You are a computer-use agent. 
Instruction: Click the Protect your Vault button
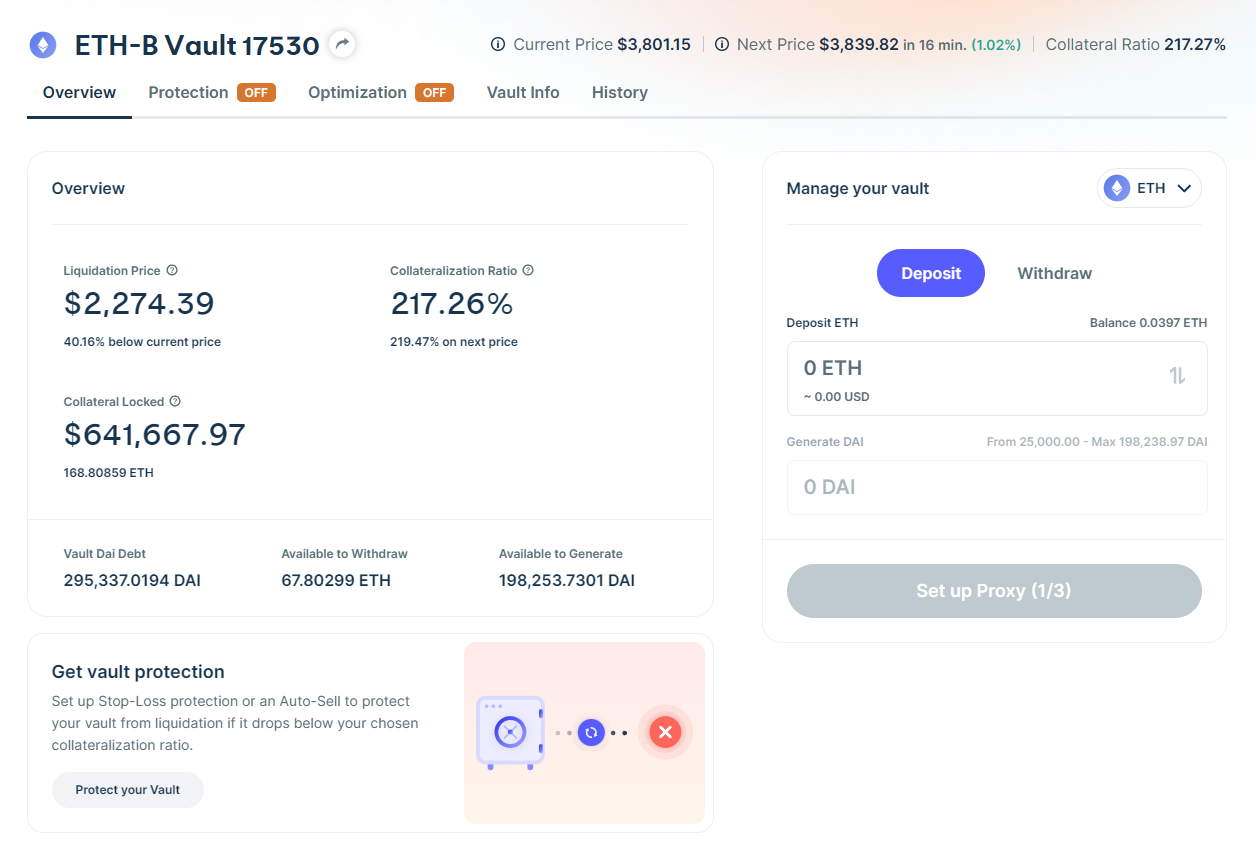128,790
